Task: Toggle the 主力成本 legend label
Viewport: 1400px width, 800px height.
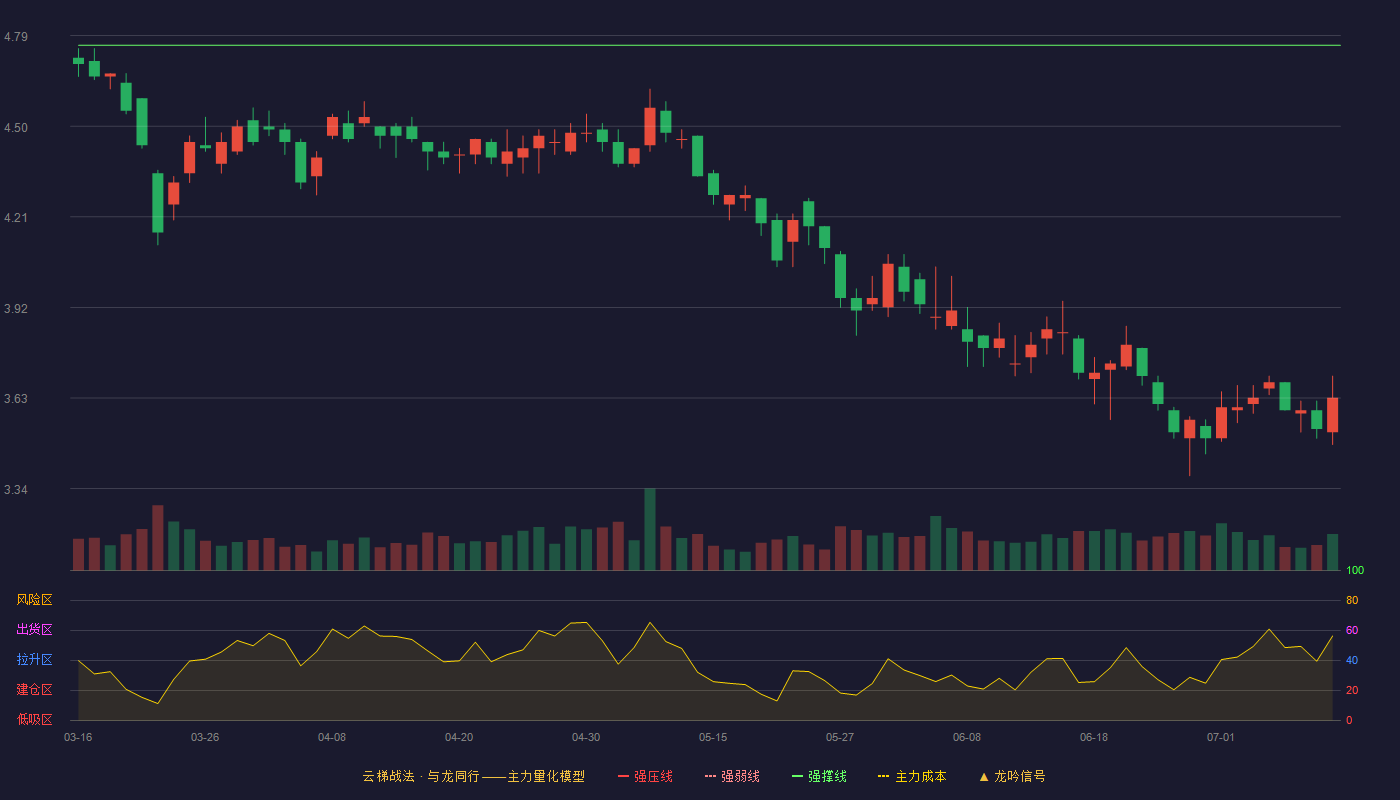Action: point(921,776)
